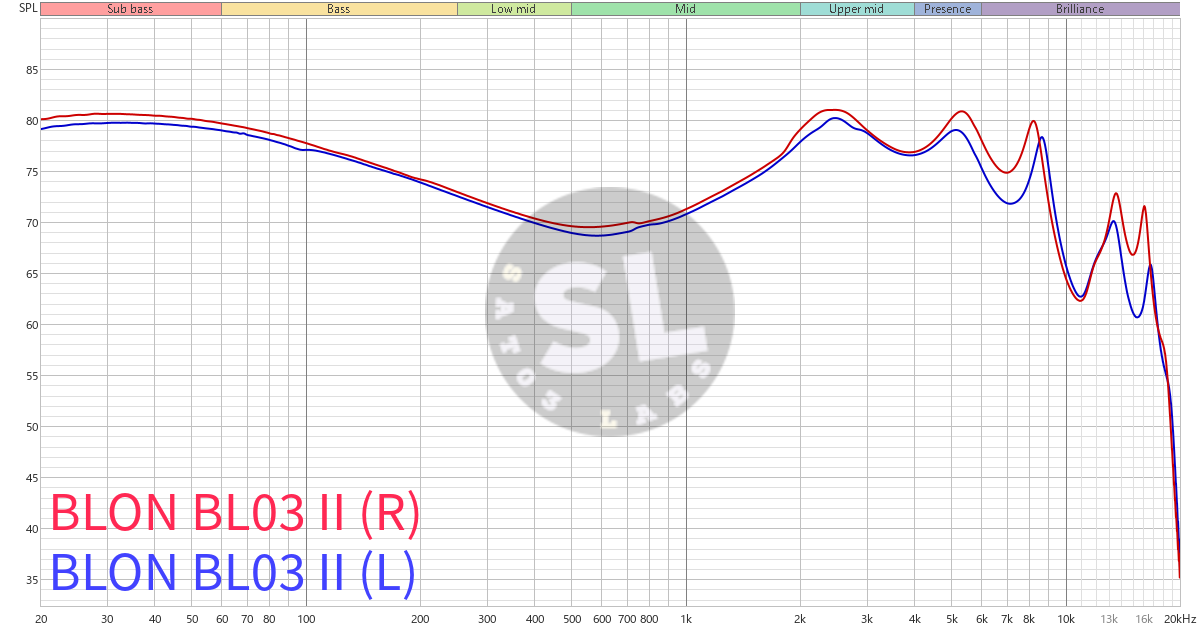Click the 40 Hz frequency axis label
The height and width of the screenshot is (631, 1200).
(155, 618)
